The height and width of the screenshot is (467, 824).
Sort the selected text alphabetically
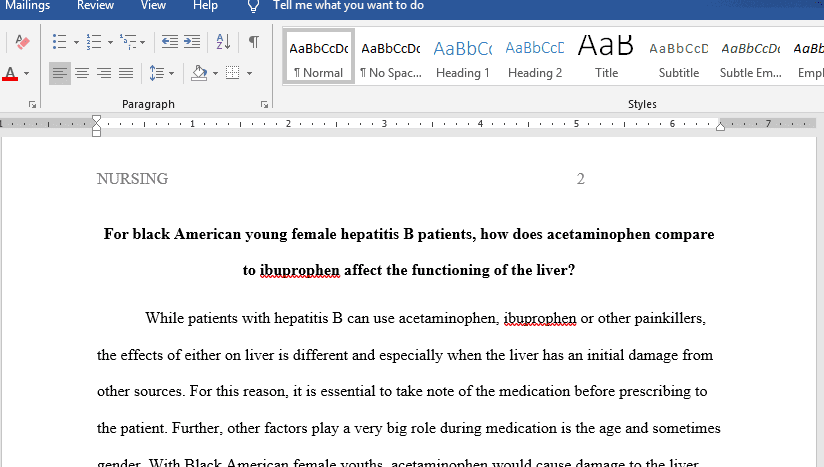223,42
